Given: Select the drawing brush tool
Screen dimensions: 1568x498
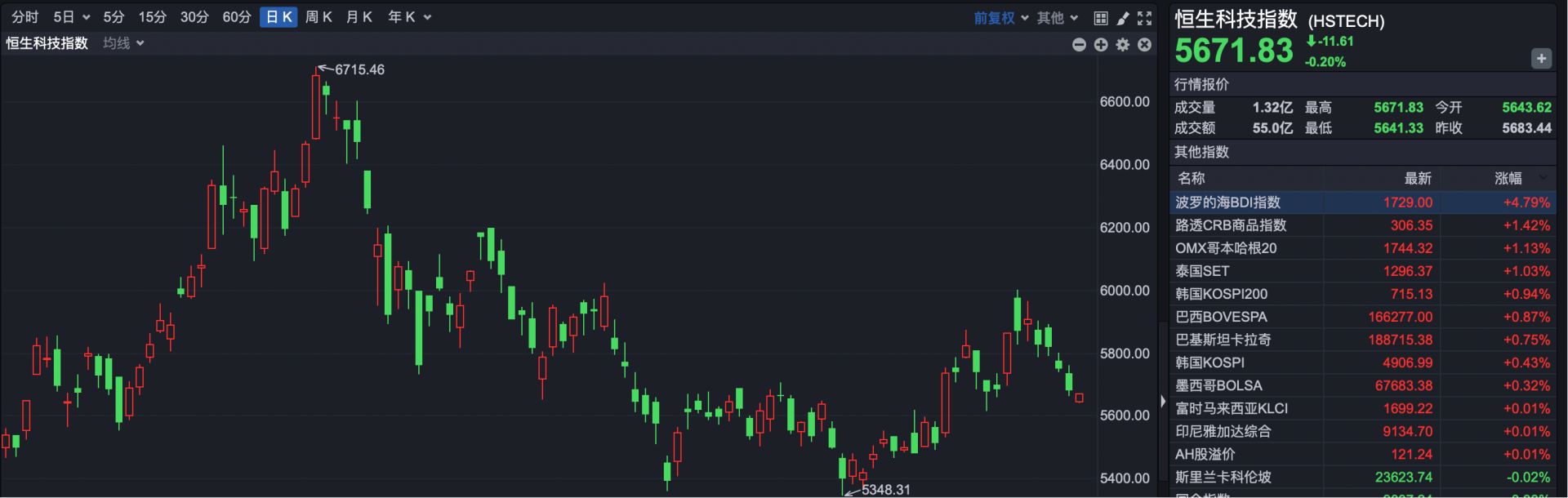Looking at the screenshot, I should 1123,18.
